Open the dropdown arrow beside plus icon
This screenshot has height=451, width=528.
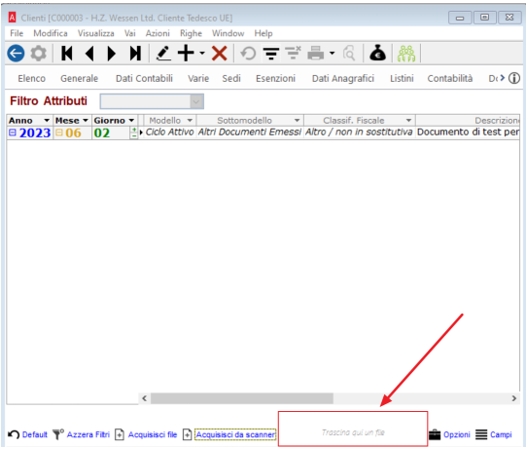coord(202,53)
